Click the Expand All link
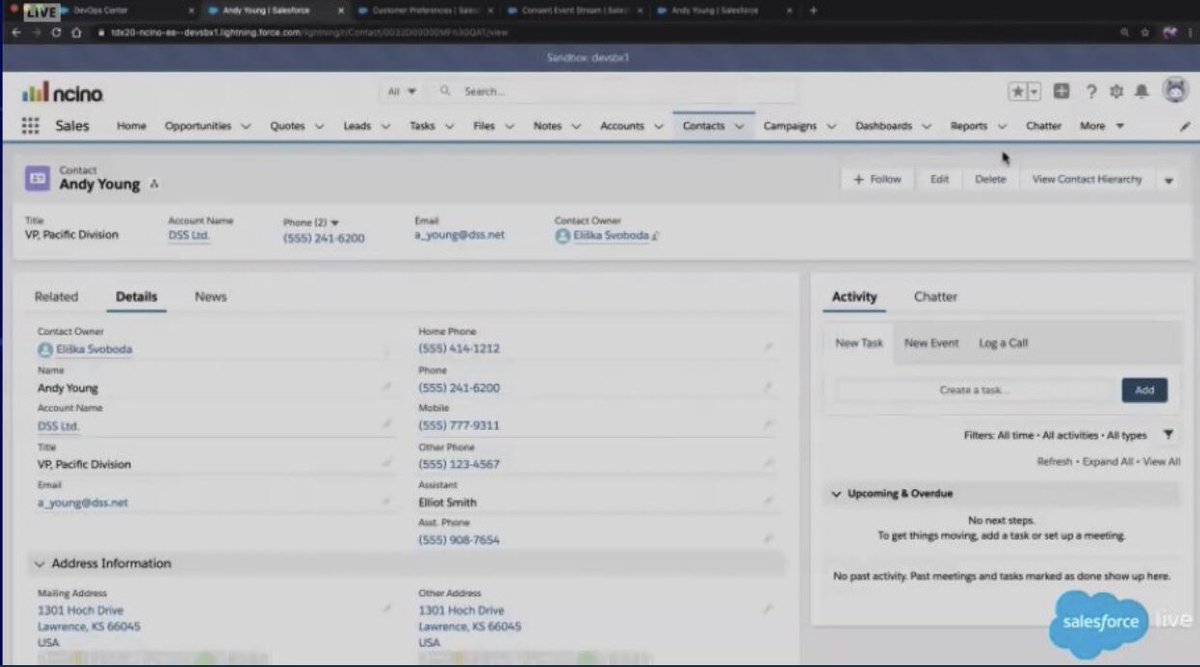This screenshot has width=1200, height=667. pyautogui.click(x=1108, y=462)
